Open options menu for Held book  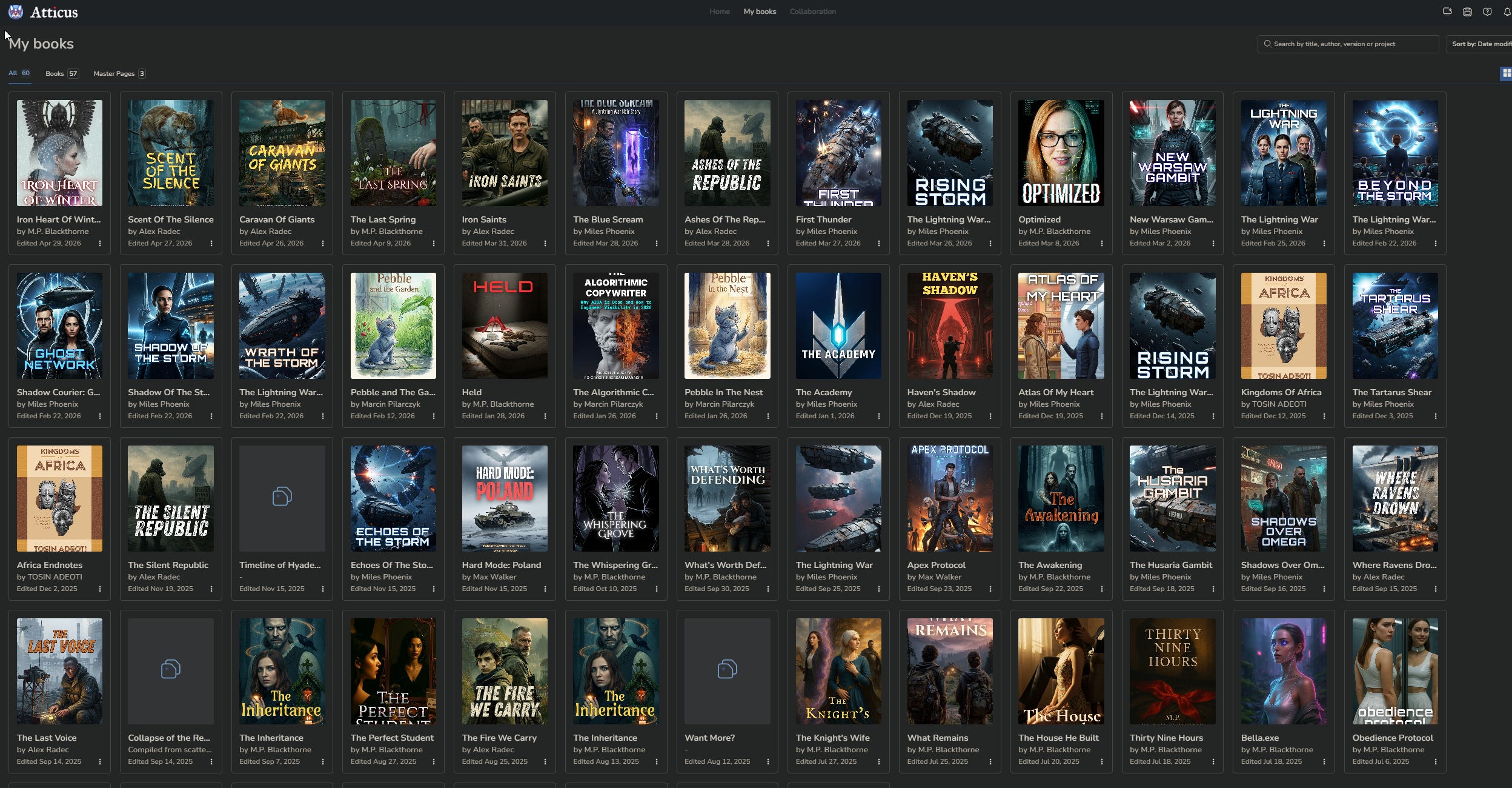coord(545,416)
